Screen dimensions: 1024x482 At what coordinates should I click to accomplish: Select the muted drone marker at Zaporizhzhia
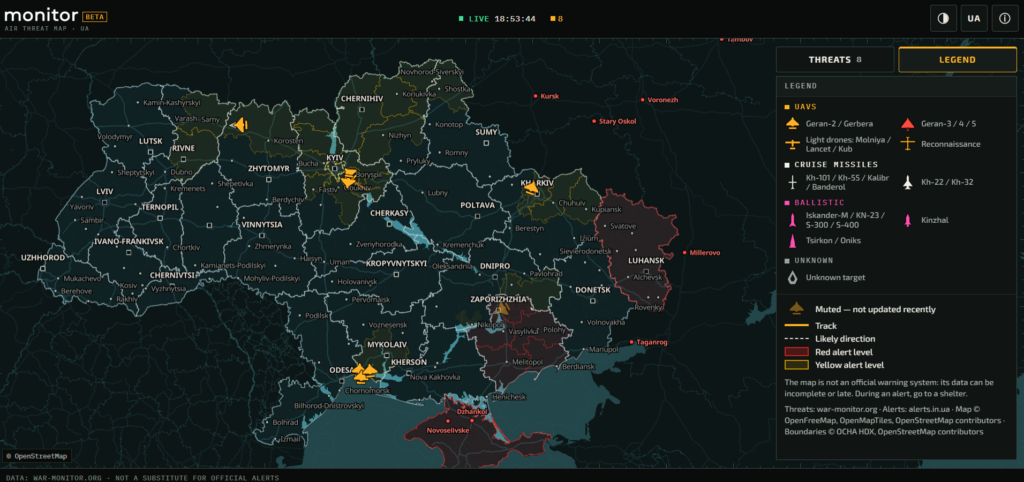(x=502, y=308)
